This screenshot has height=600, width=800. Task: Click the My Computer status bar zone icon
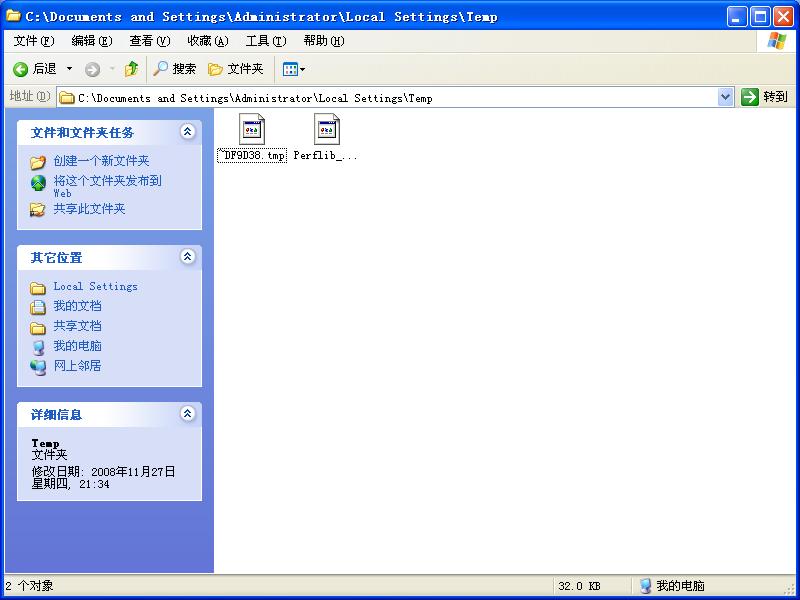(645, 586)
